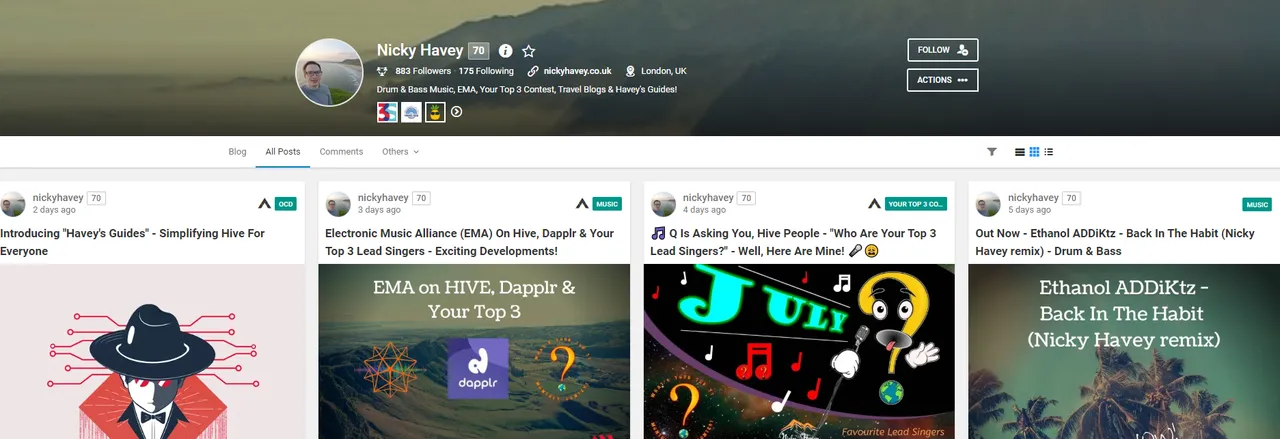Open the Comments tab

tap(341, 152)
